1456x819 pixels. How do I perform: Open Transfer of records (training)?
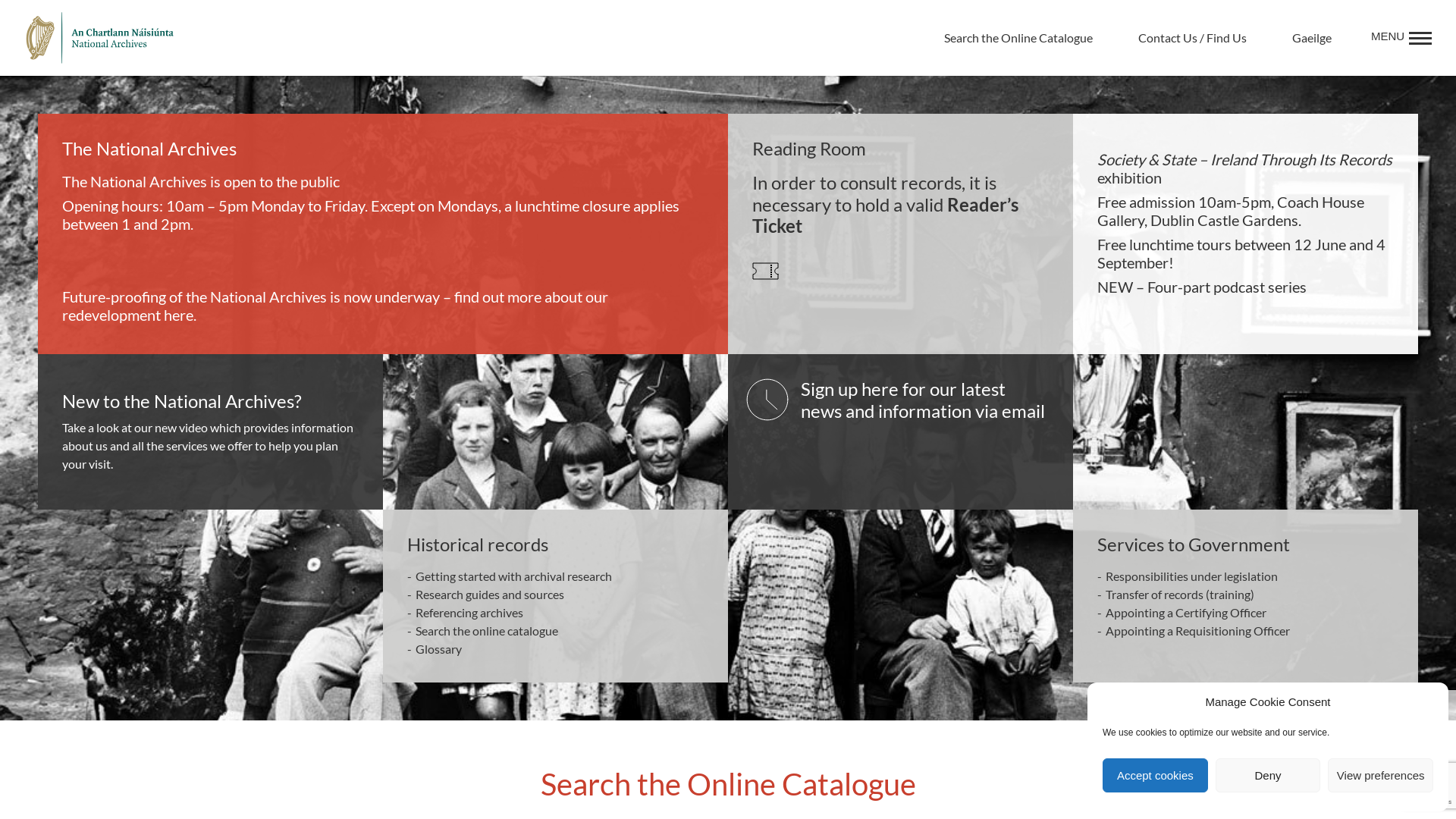1179,595
